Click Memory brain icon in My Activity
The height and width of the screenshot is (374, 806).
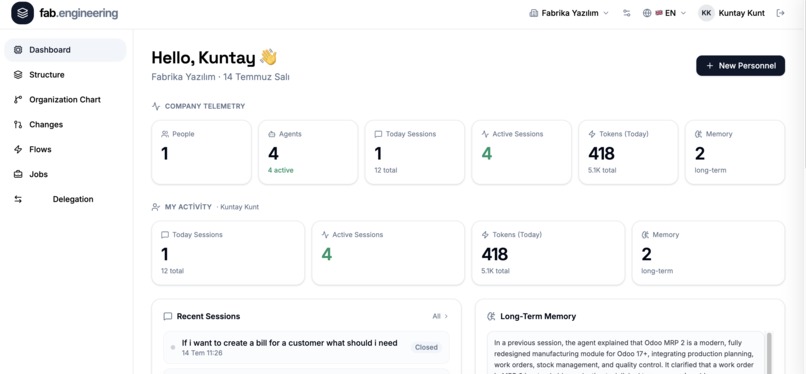pos(646,235)
